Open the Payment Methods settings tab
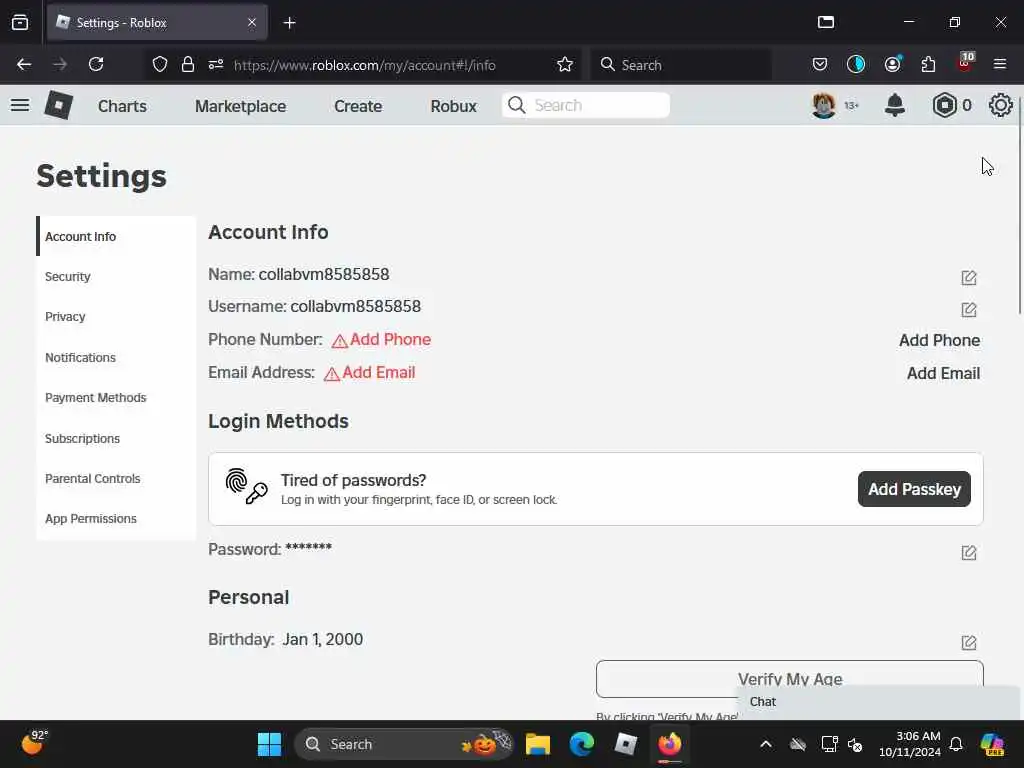1024x768 pixels. pos(116,398)
